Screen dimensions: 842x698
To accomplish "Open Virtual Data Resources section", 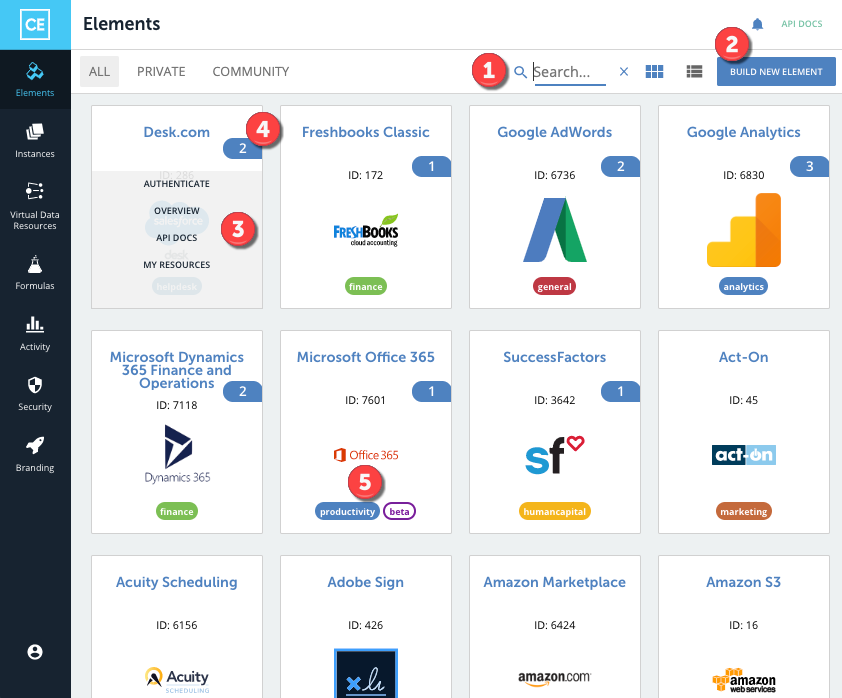I will tap(35, 206).
